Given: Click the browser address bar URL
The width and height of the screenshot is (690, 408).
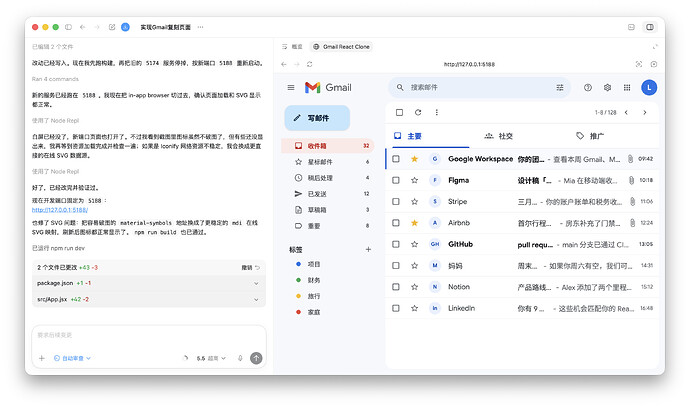Looking at the screenshot, I should [x=469, y=64].
